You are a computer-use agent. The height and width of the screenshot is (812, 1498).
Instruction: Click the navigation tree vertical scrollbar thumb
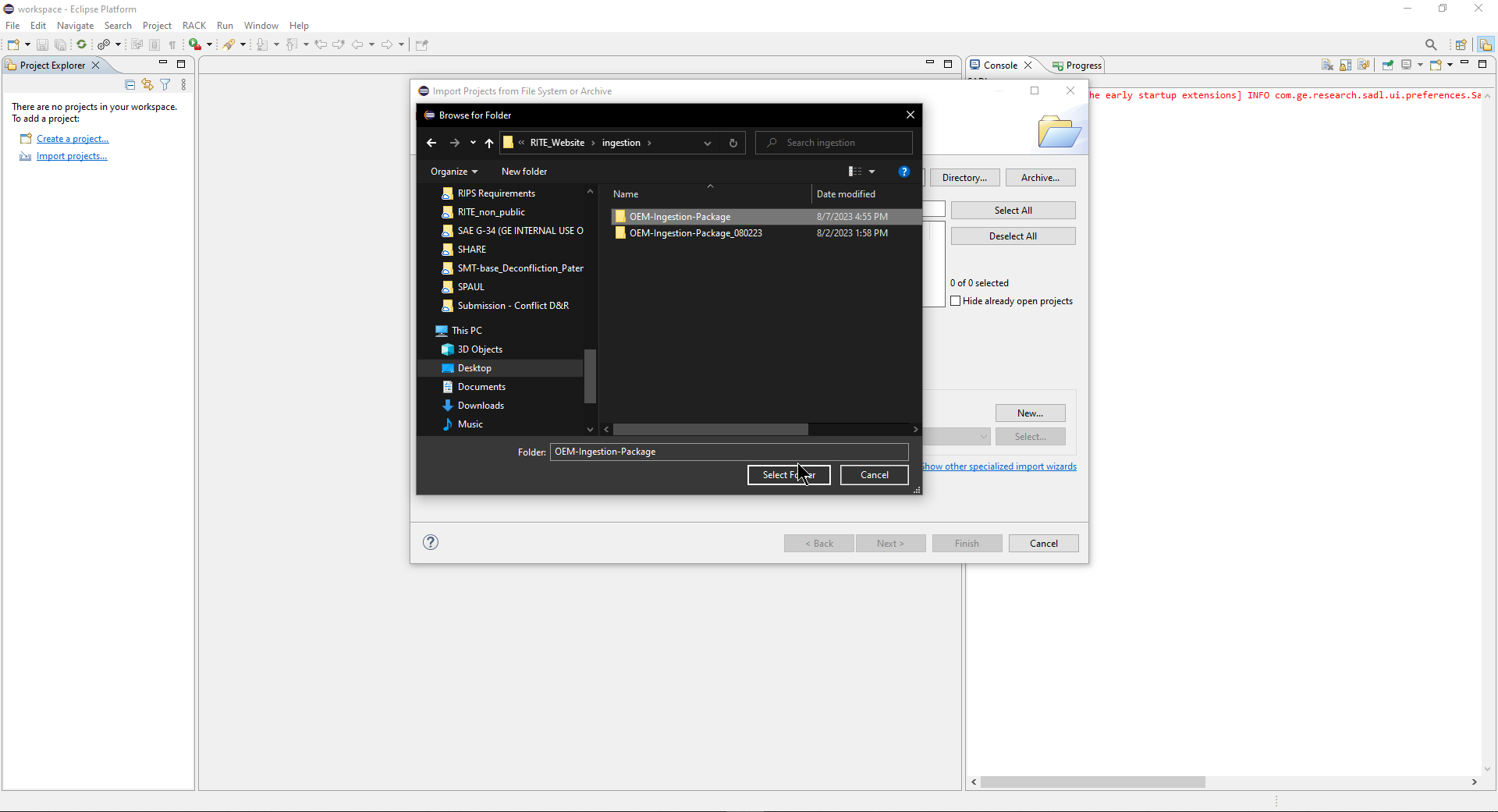[x=590, y=376]
